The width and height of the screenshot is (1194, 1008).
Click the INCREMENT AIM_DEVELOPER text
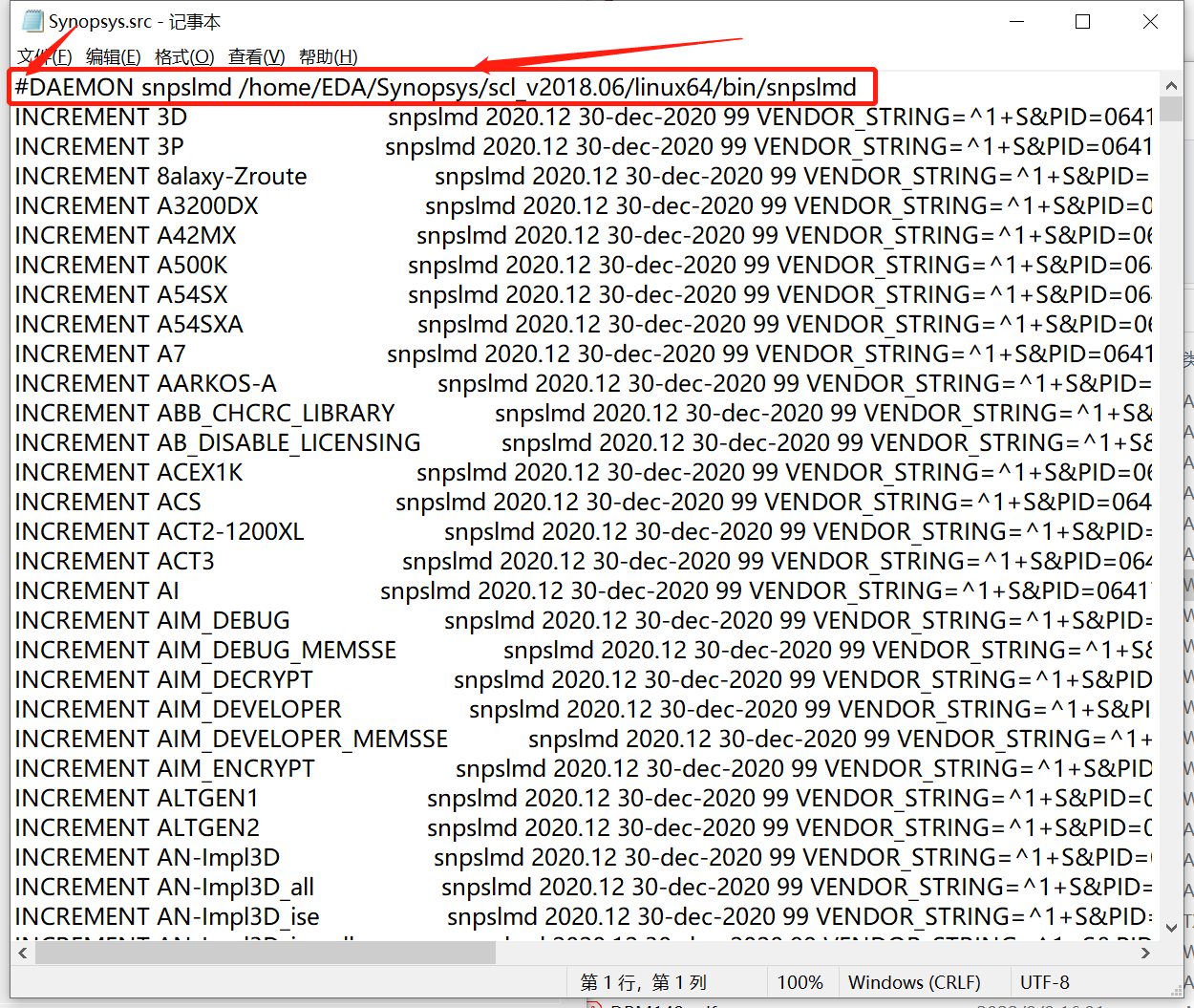[x=178, y=709]
